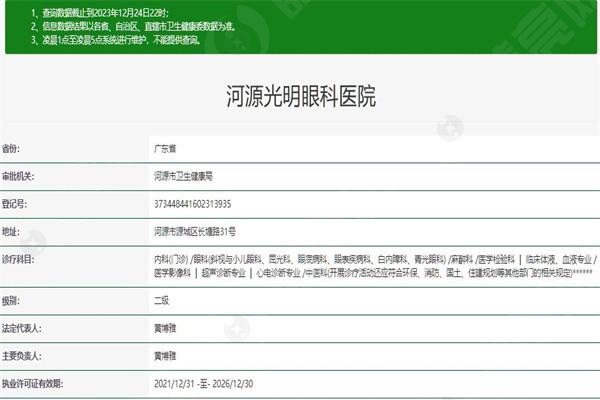
Task: Click the 省份 label
Action: (11, 149)
